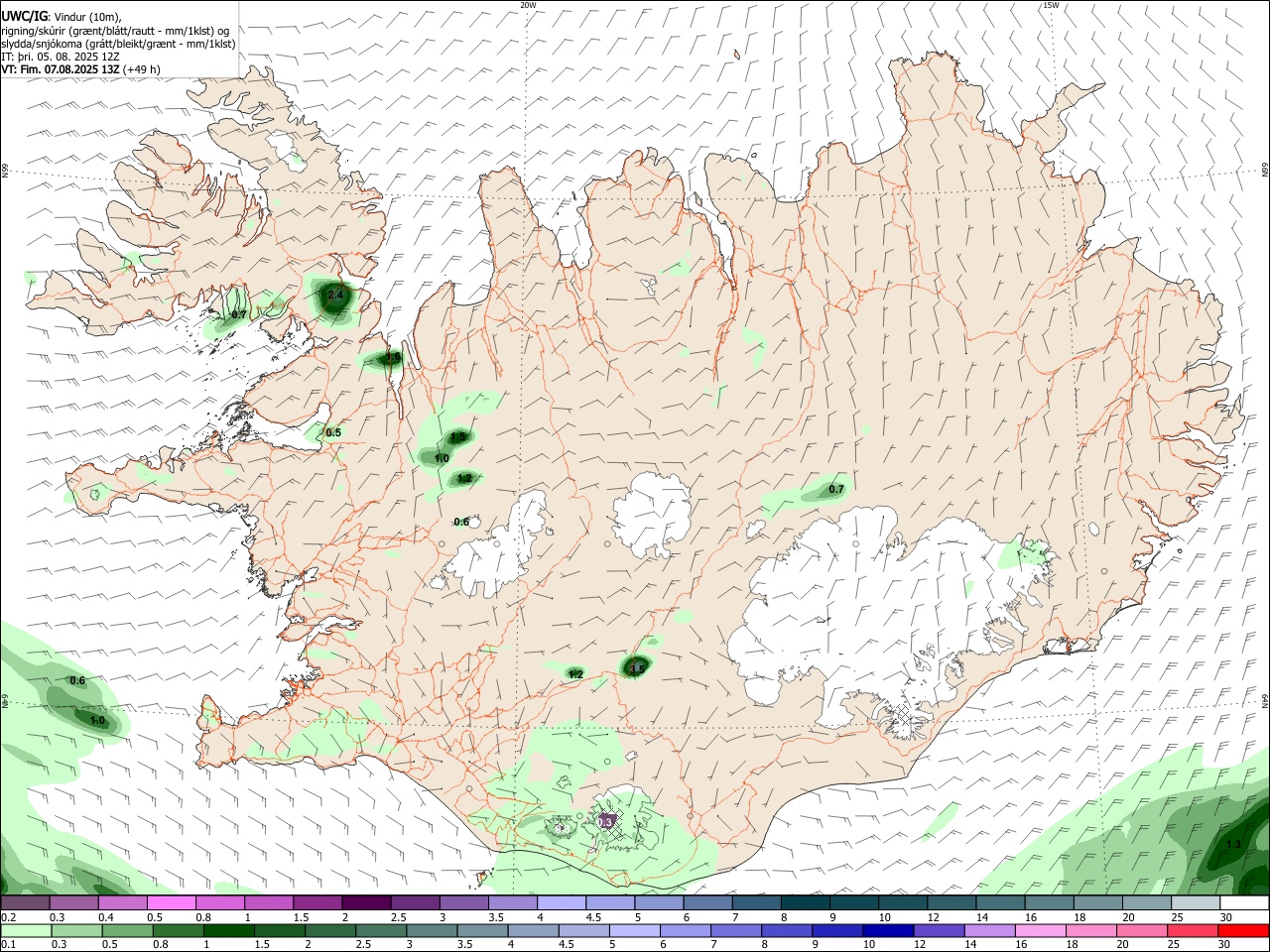This screenshot has height=952, width=1270.
Task: Select light lavender top swatch starting at 4
Action: pos(562,903)
